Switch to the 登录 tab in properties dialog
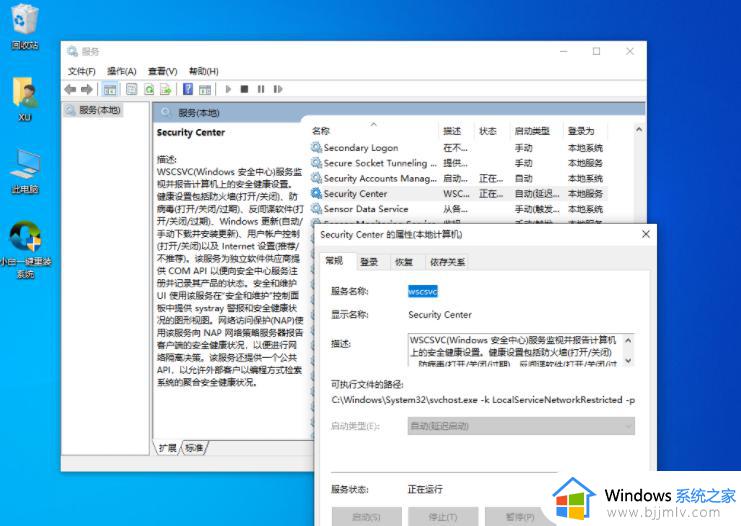The width and height of the screenshot is (741, 526). click(x=369, y=262)
